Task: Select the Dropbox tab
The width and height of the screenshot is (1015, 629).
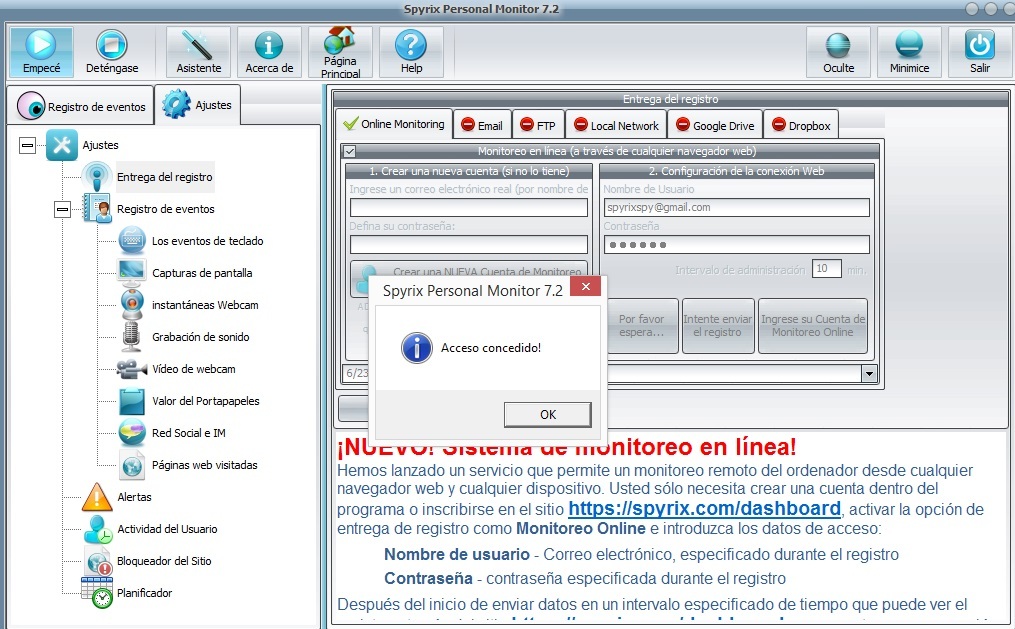Action: pos(801,126)
